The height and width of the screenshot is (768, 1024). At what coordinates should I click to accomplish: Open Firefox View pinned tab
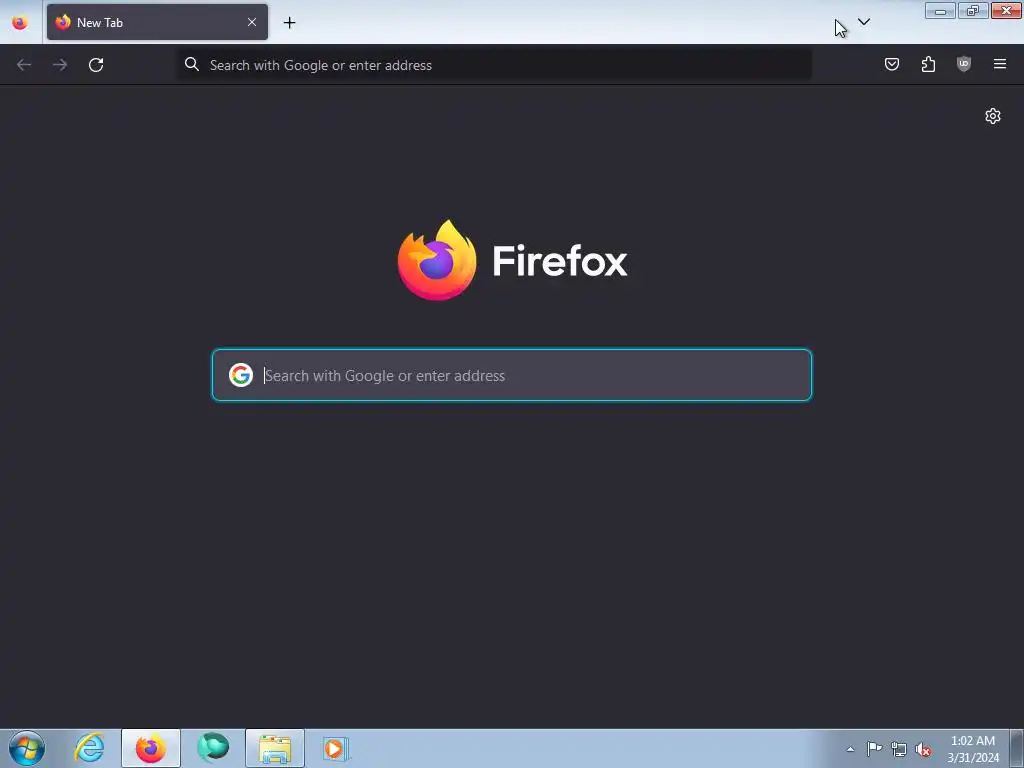pos(20,22)
